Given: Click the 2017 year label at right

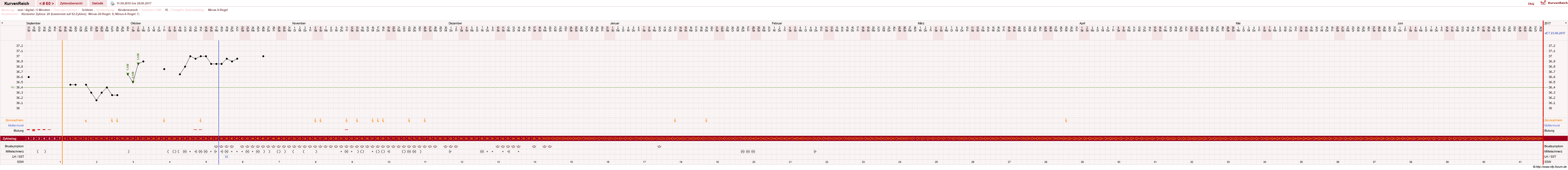Looking at the screenshot, I should pos(1548,23).
